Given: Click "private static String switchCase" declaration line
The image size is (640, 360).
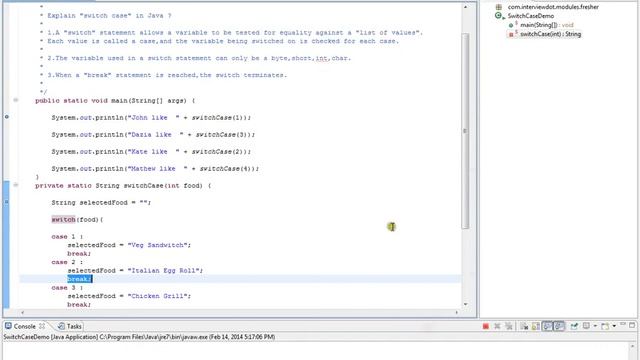Looking at the screenshot, I should (123, 186).
